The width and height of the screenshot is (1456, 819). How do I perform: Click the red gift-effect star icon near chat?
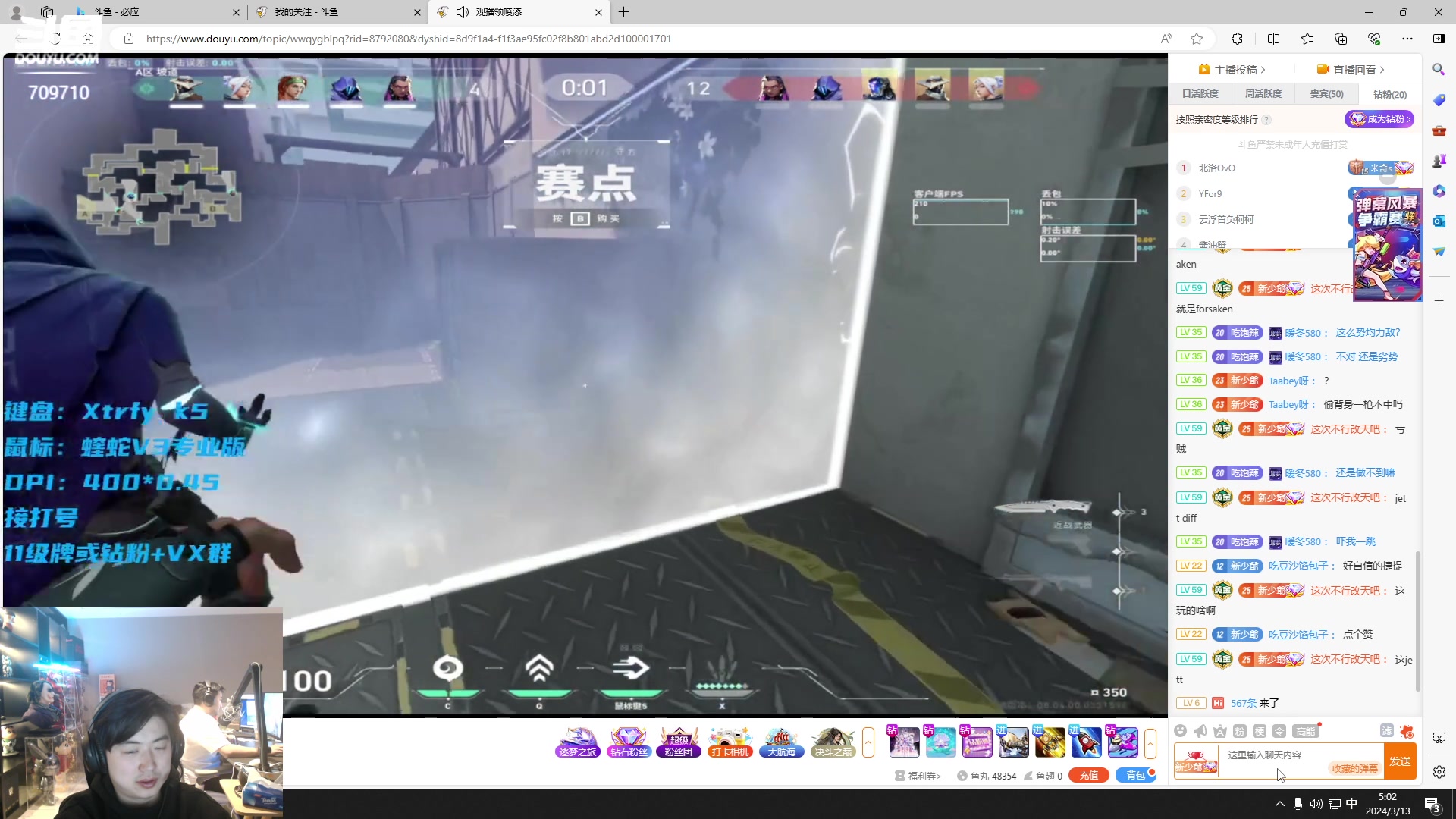click(x=1407, y=731)
